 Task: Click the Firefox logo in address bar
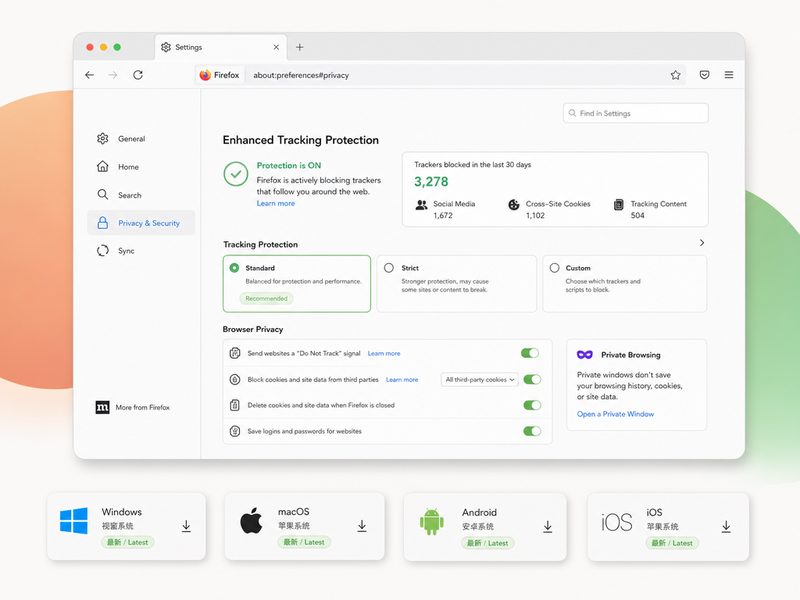[205, 75]
